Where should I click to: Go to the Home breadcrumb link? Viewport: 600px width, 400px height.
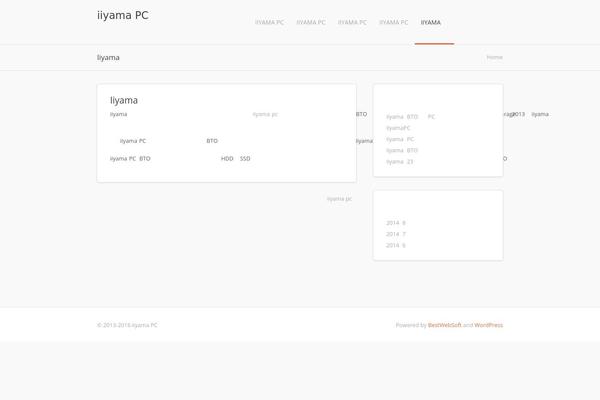tap(494, 57)
